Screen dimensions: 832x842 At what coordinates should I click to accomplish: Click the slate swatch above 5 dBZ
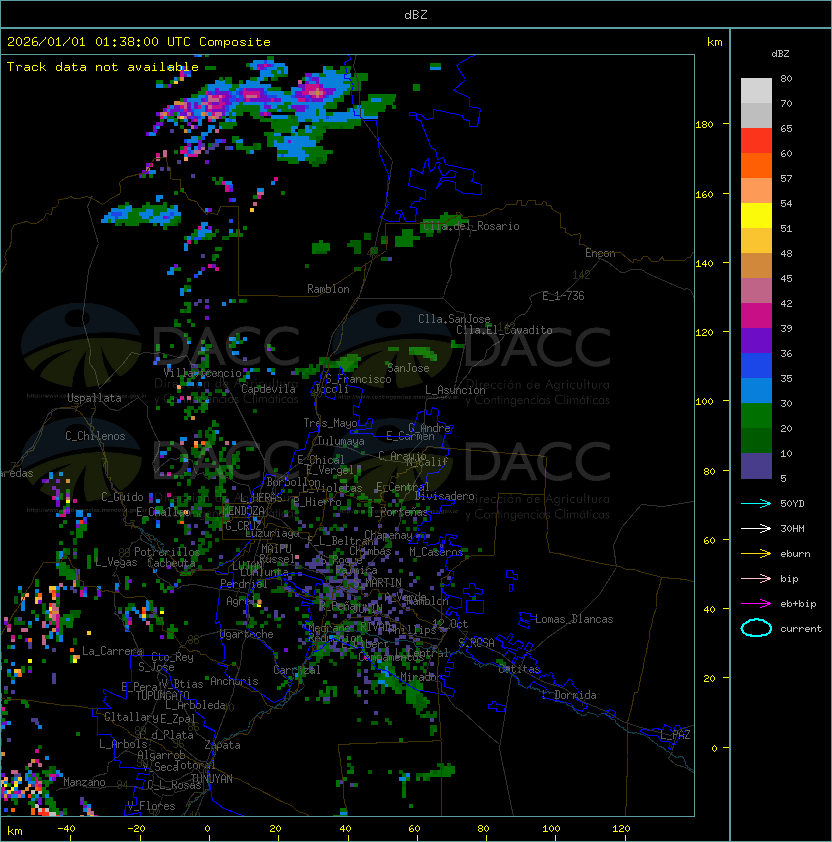756,466
